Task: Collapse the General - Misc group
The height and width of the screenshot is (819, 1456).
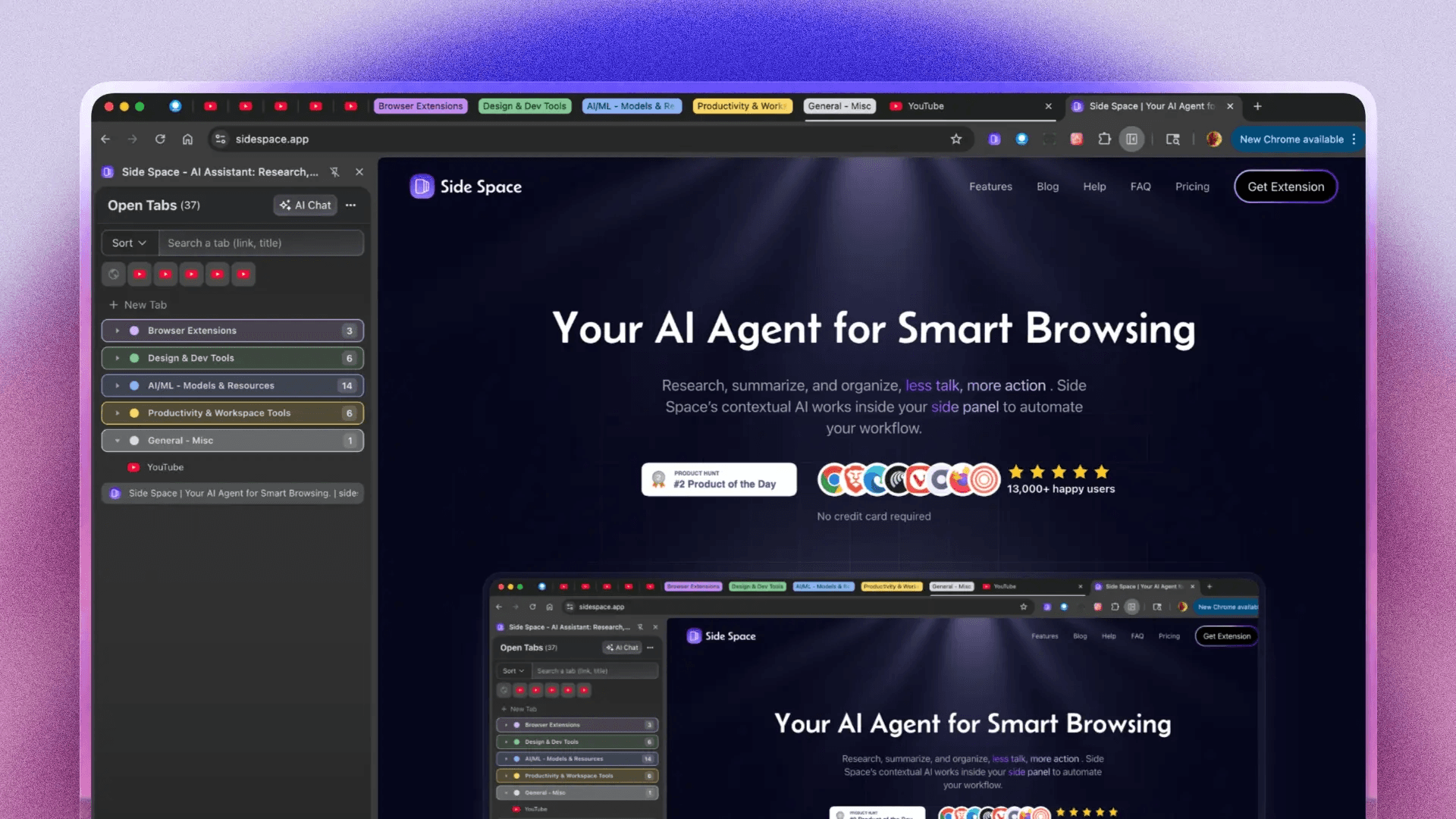Action: click(x=118, y=441)
